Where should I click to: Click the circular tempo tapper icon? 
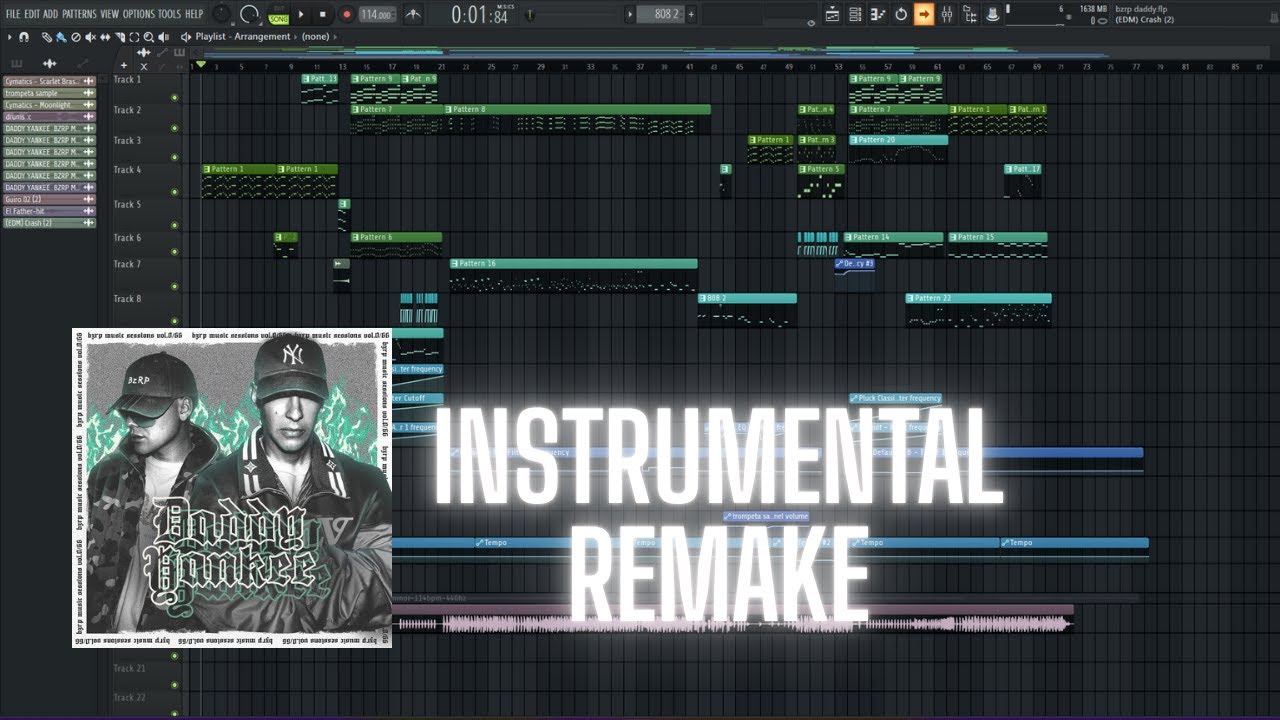pyautogui.click(x=901, y=14)
